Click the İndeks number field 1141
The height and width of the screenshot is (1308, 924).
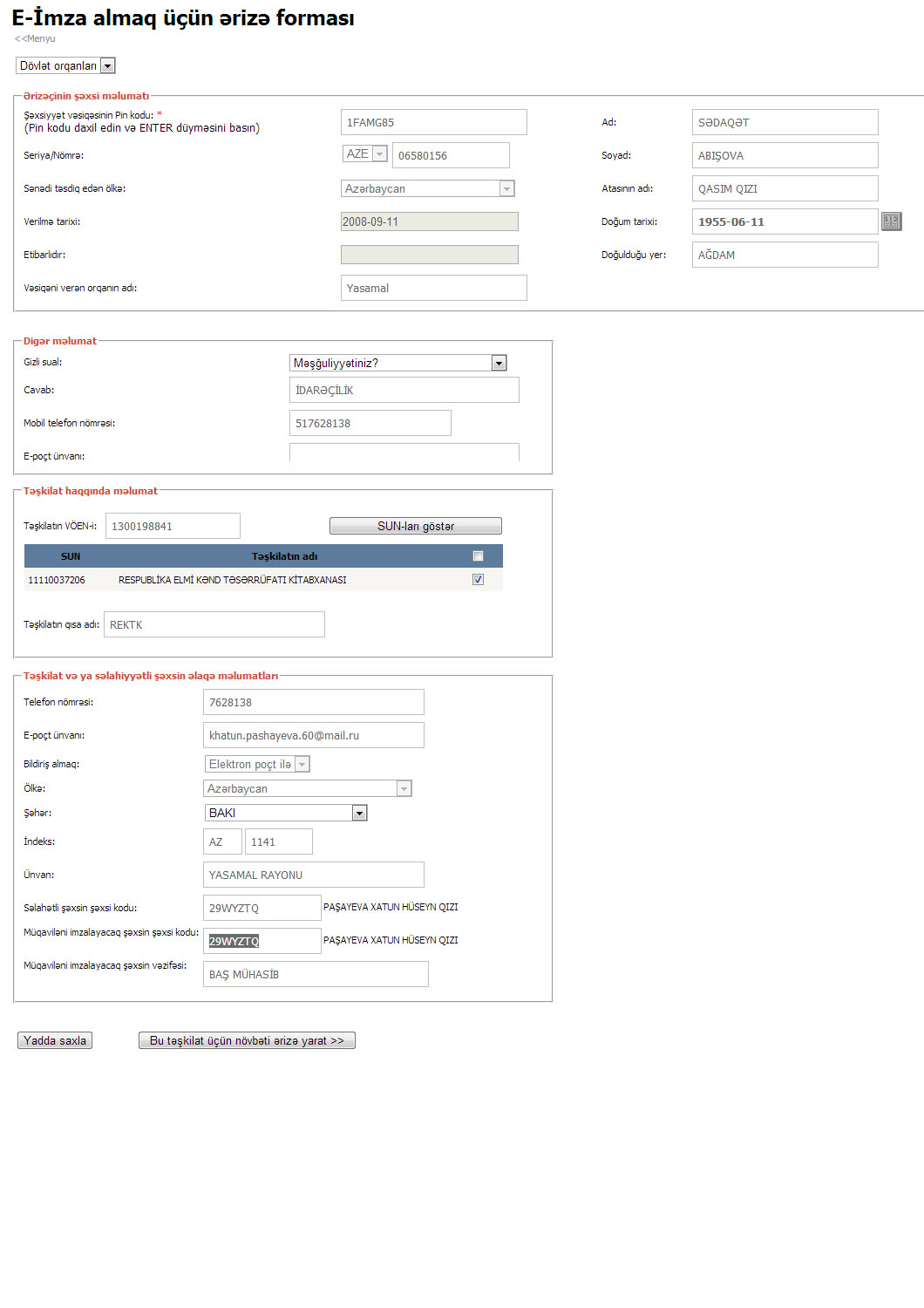tap(279, 841)
